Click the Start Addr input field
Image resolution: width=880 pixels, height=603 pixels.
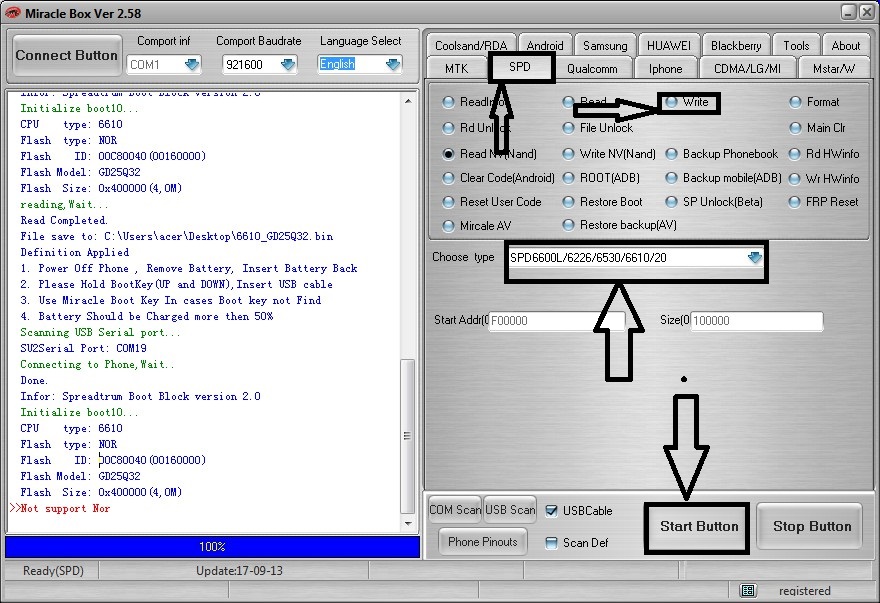click(556, 321)
